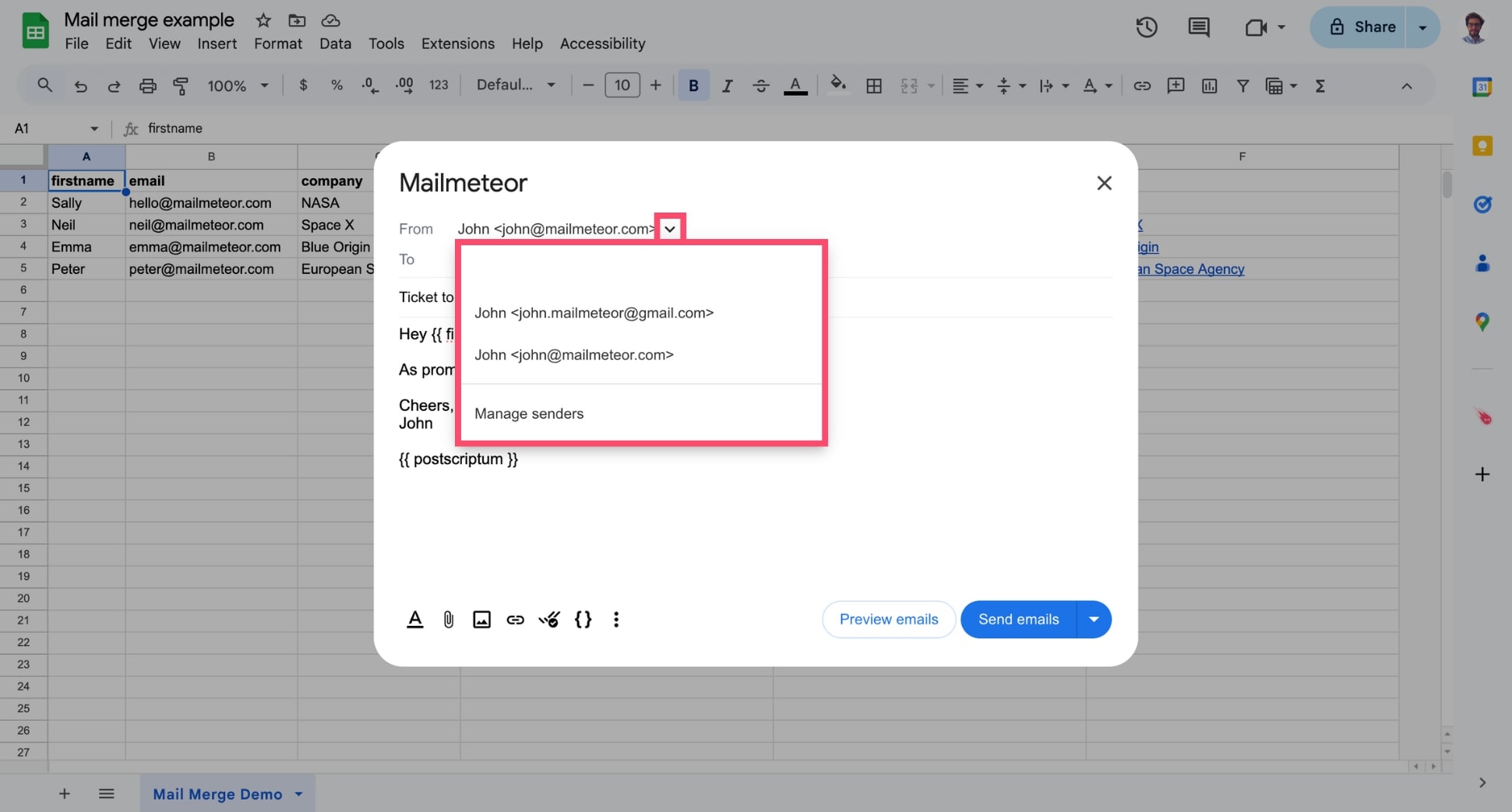
Task: Open Google Maps side panel
Action: click(1482, 322)
